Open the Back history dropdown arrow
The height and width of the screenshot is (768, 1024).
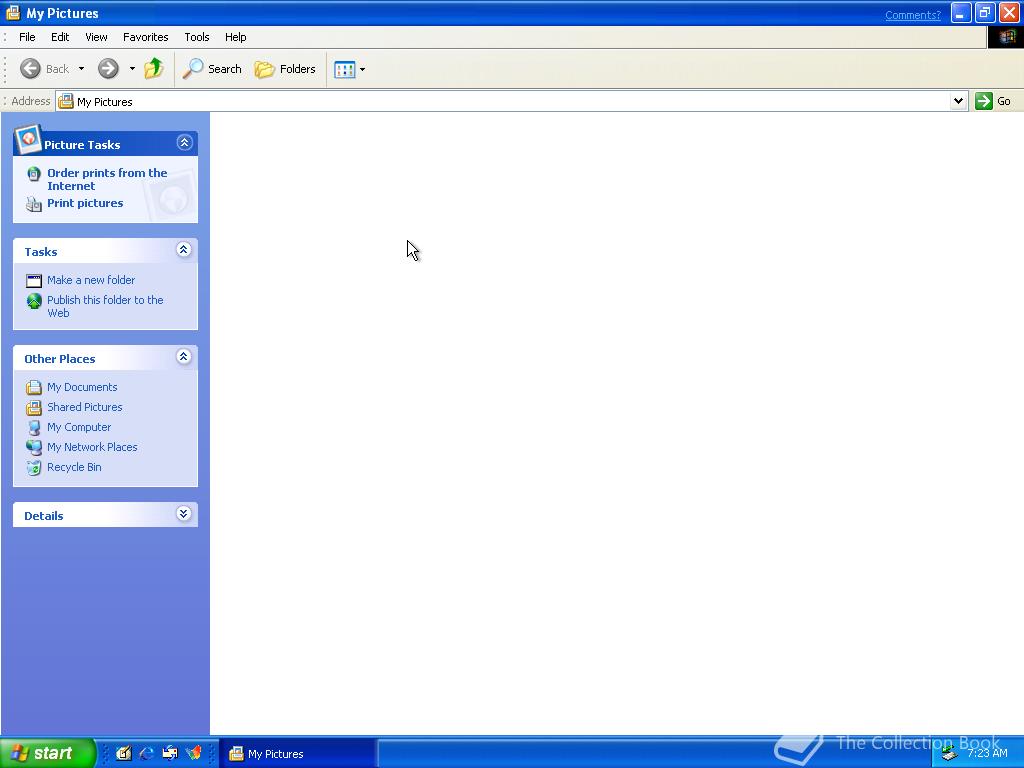[x=82, y=69]
